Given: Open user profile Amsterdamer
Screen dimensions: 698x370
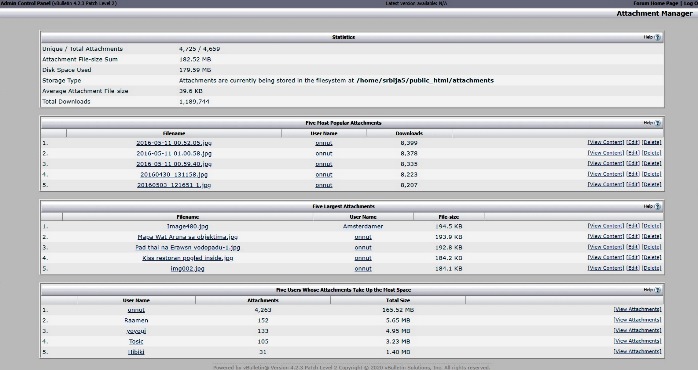Looking at the screenshot, I should click(363, 226).
